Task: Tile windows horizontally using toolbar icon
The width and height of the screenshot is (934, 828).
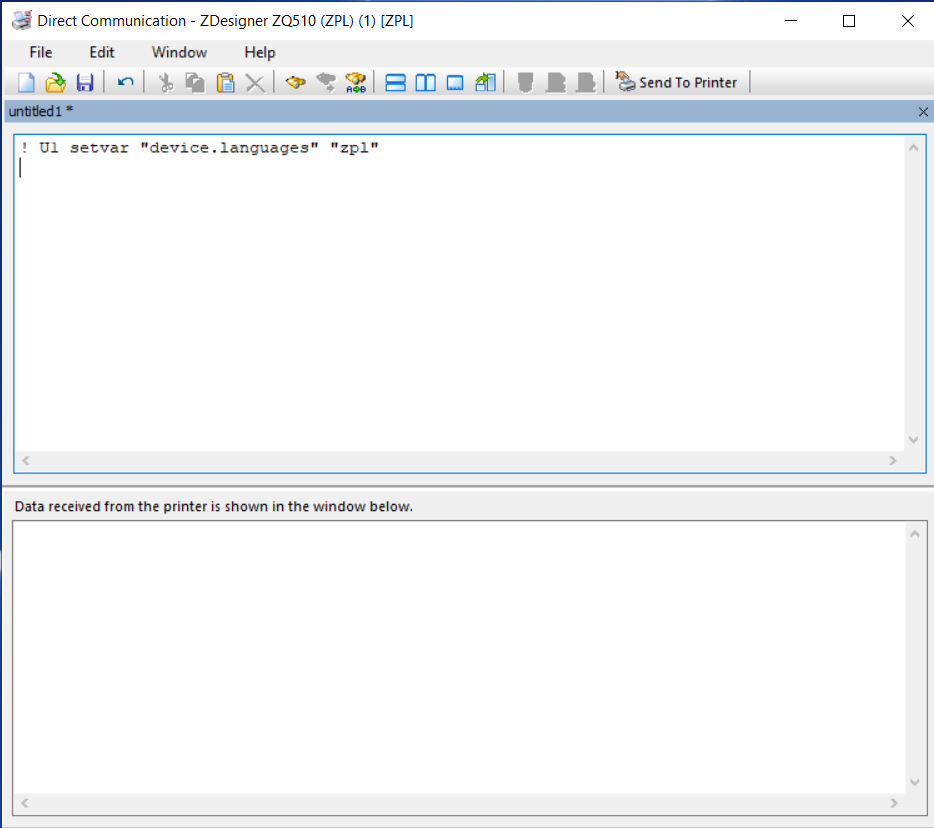Action: (395, 83)
